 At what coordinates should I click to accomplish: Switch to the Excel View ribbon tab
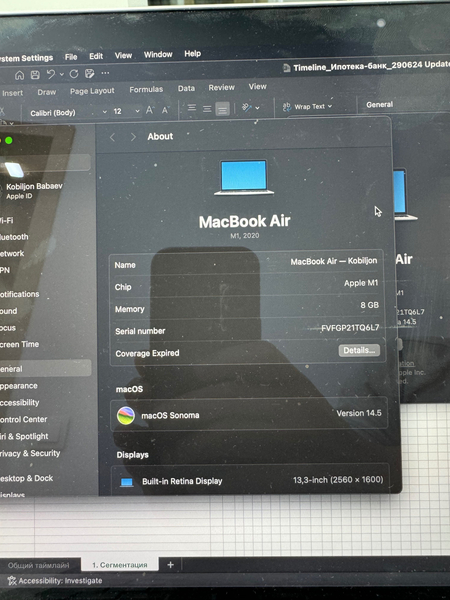click(258, 86)
